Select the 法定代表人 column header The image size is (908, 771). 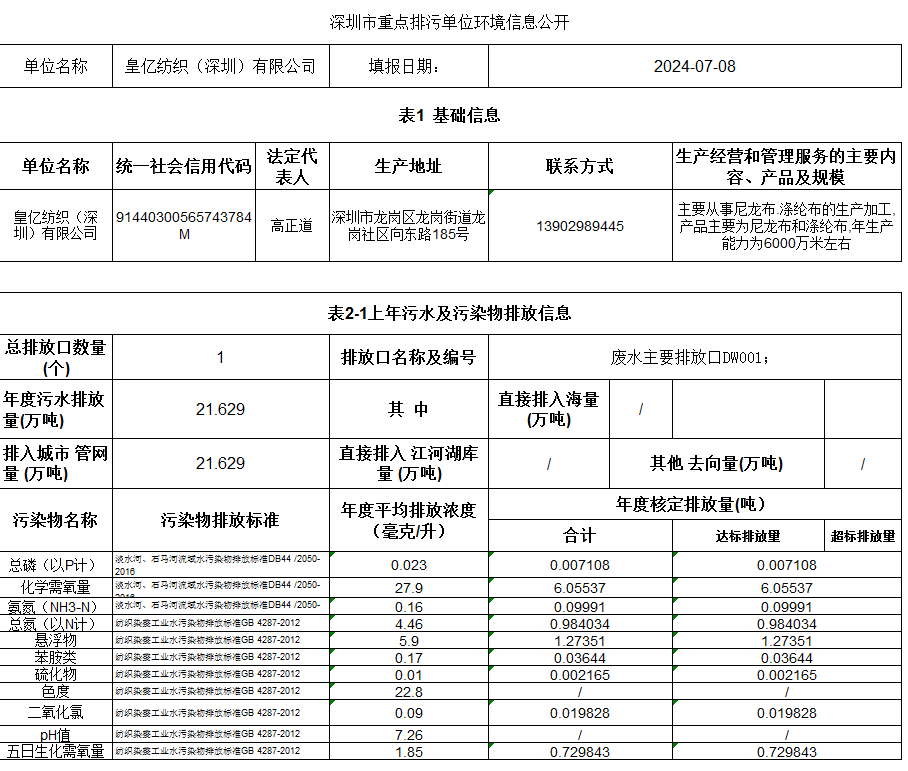click(x=292, y=166)
